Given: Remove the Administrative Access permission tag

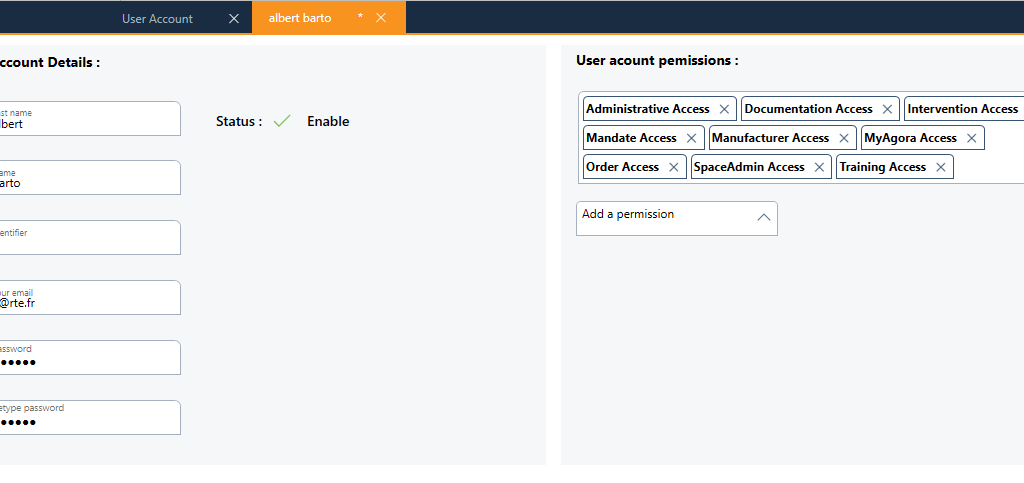Looking at the screenshot, I should (x=723, y=109).
